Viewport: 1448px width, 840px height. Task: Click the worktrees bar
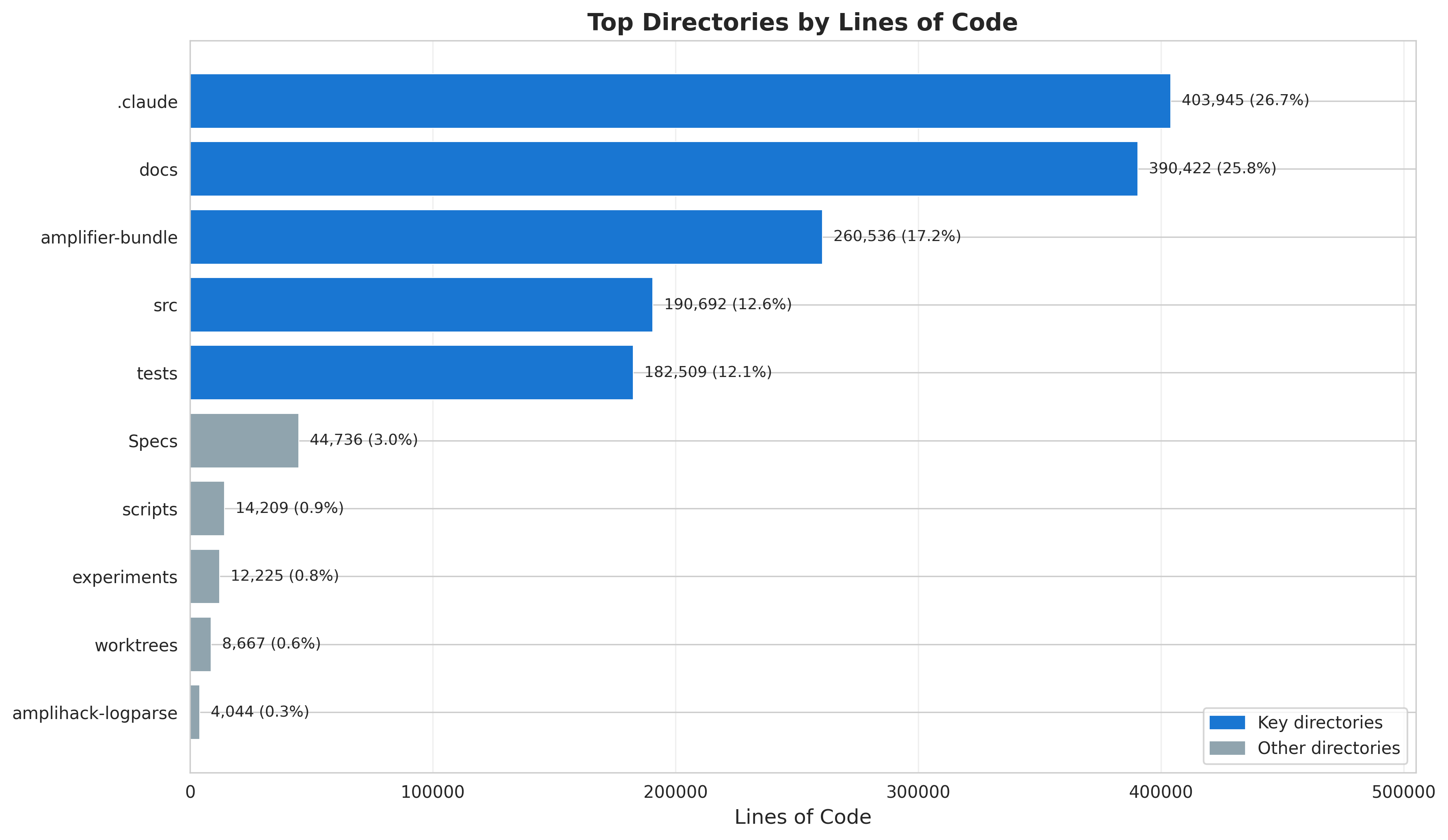point(201,644)
